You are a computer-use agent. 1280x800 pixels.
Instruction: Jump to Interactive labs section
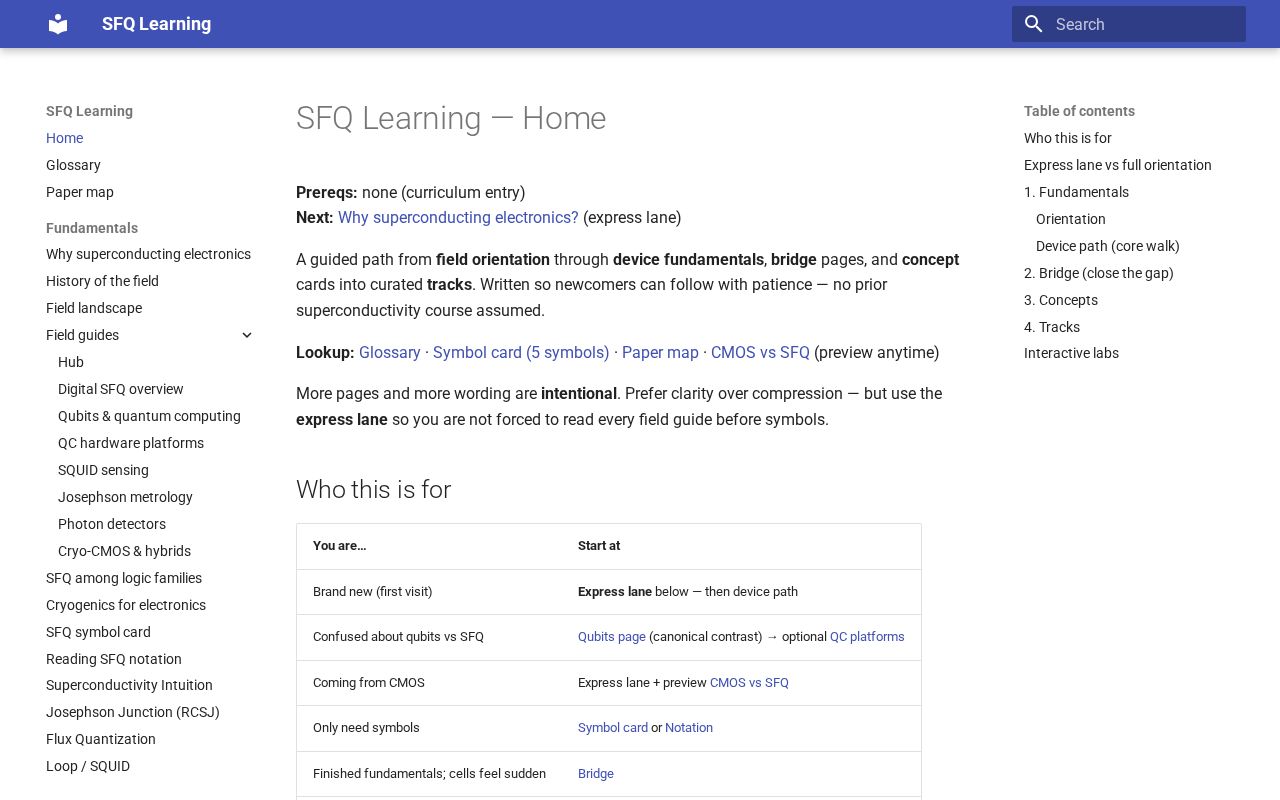coord(1071,353)
